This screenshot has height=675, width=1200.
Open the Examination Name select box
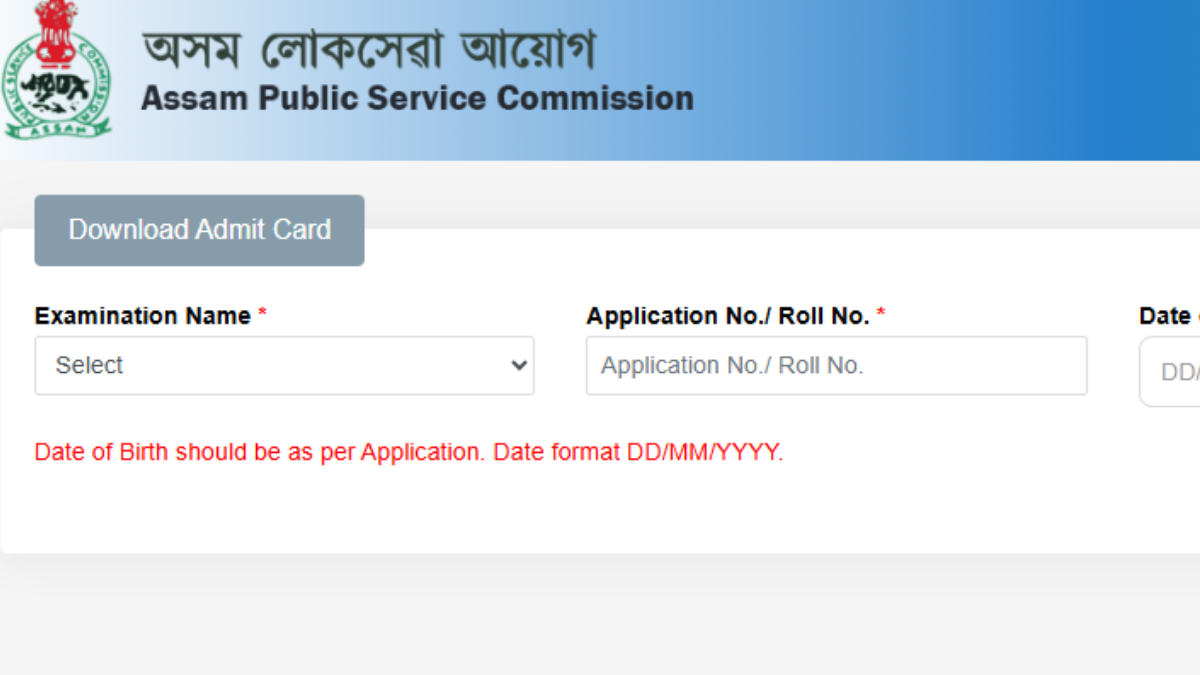click(284, 366)
